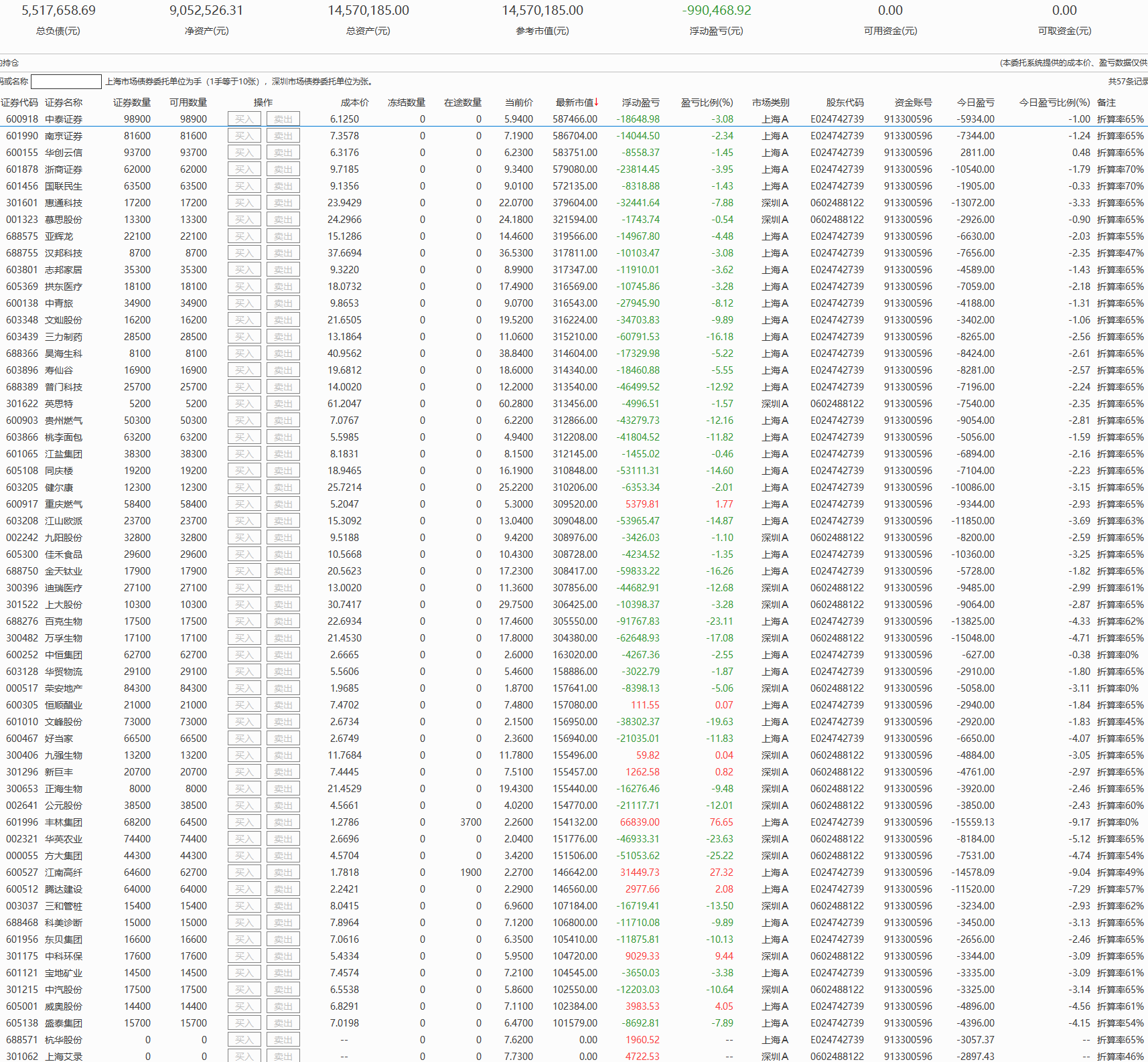Click stock code 688575 in the table
Viewport: 1148px width, 1062px height.
pyautogui.click(x=22, y=236)
